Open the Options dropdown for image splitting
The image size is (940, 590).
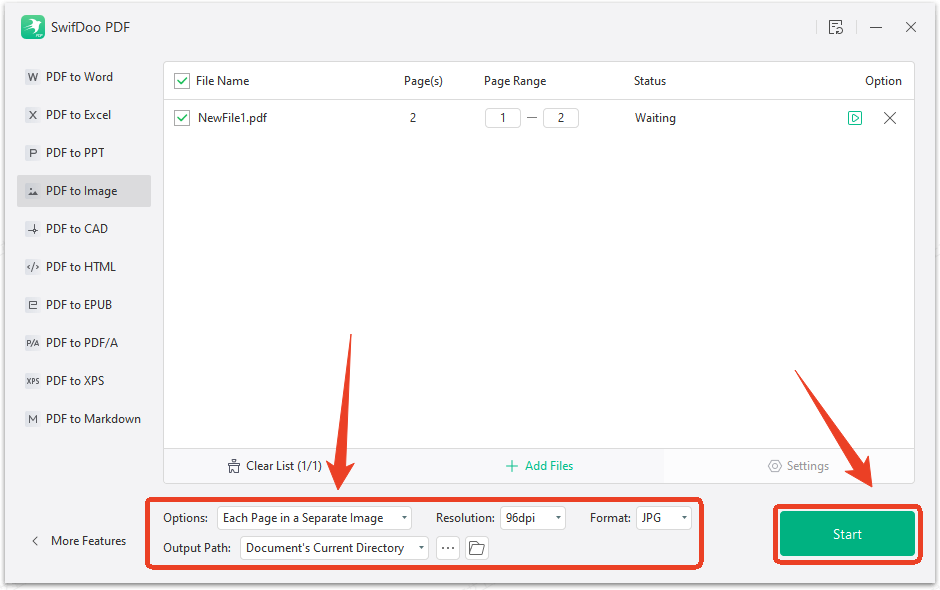(314, 518)
